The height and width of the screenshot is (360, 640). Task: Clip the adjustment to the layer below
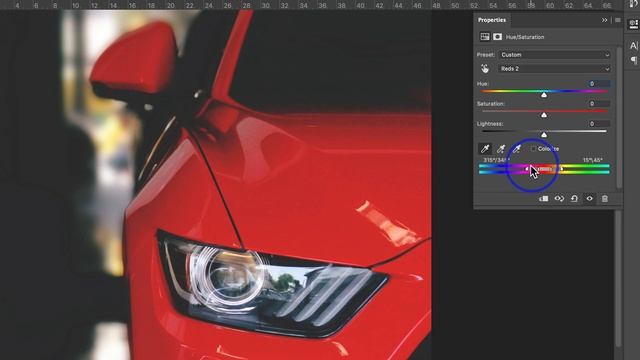coord(543,199)
